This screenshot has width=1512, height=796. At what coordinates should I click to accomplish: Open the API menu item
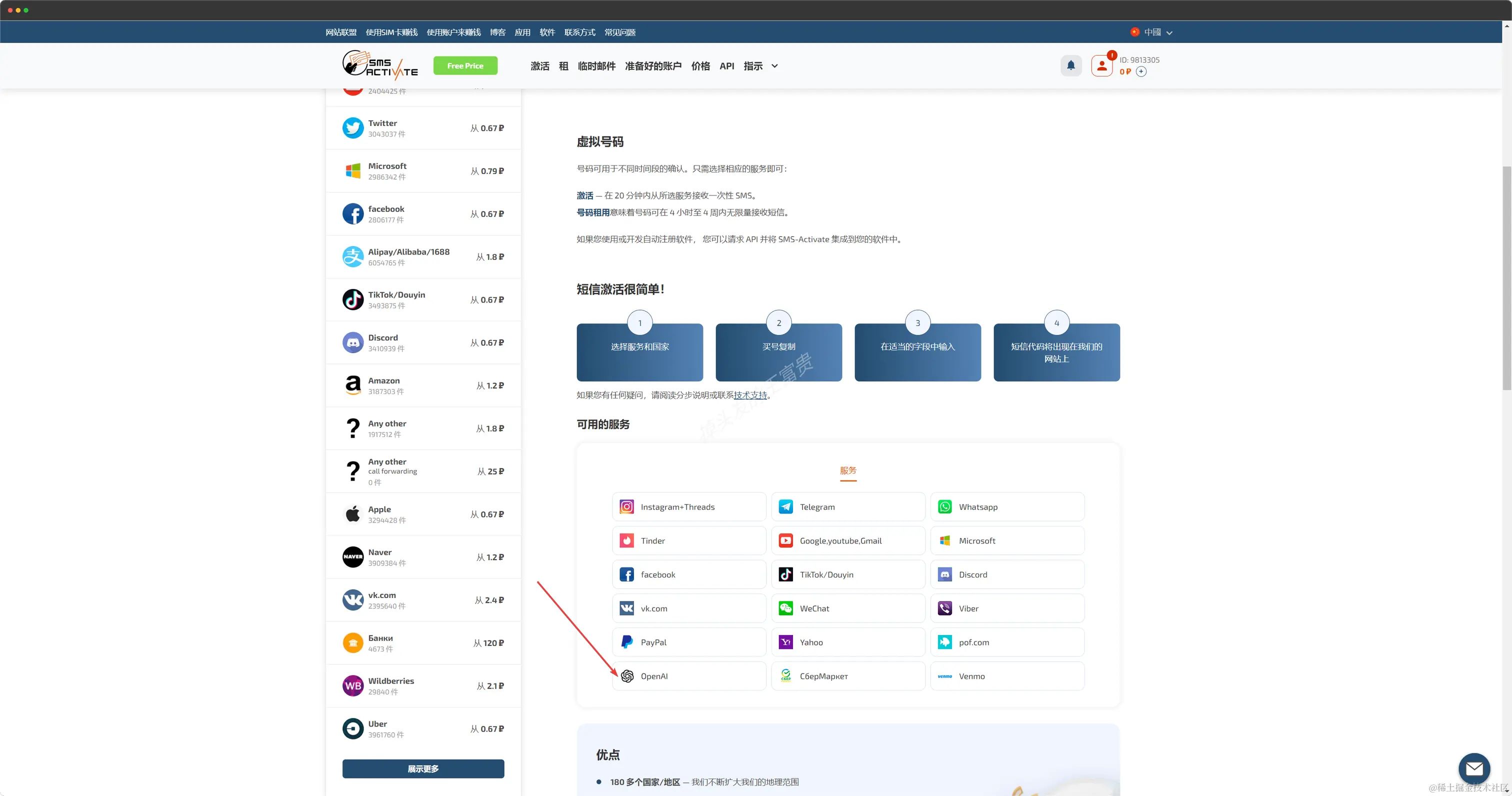point(726,66)
